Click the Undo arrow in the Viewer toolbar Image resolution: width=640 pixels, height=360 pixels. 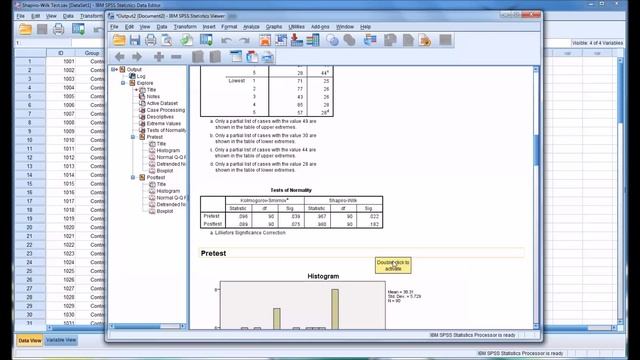point(226,40)
